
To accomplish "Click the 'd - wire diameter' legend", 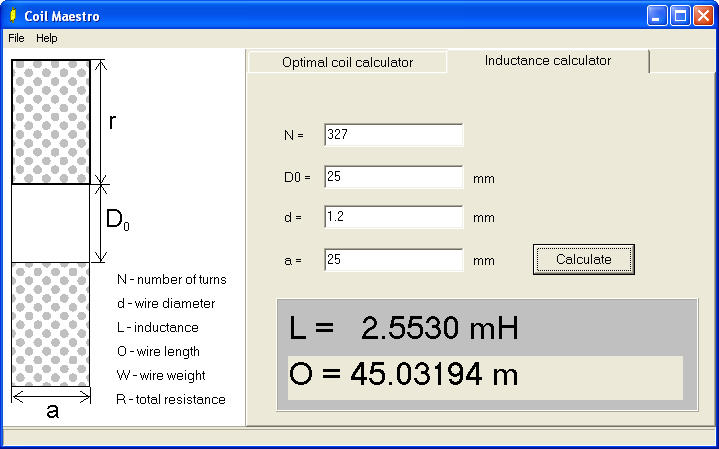I will 166,304.
